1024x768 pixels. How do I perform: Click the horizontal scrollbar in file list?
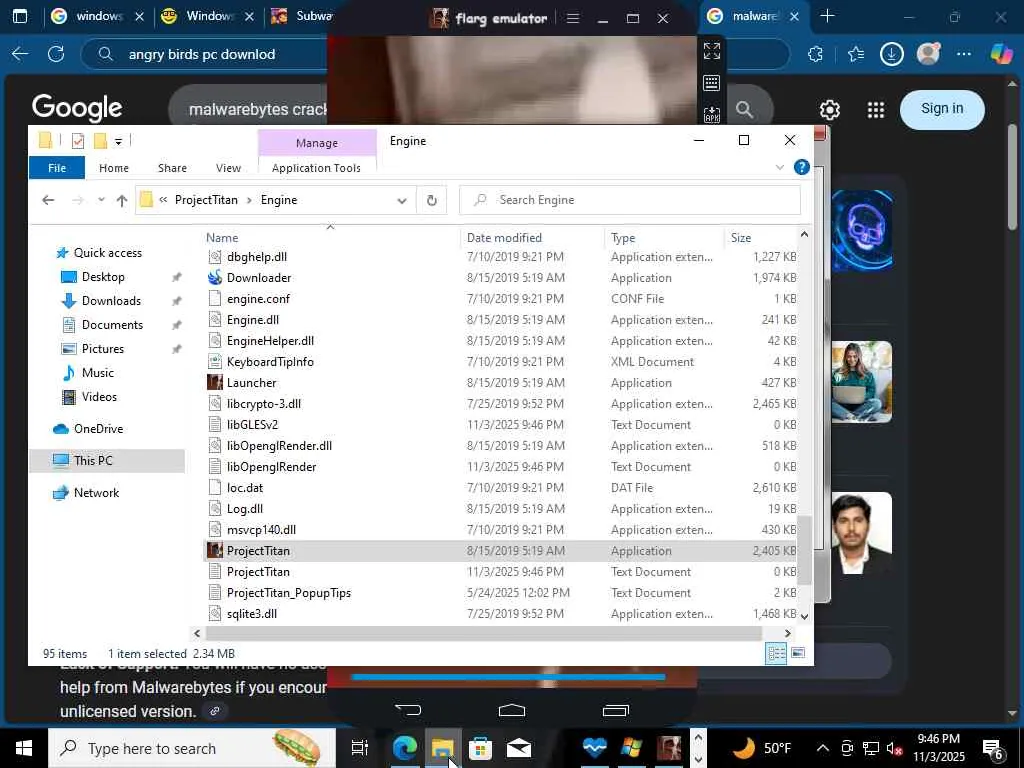tap(484, 633)
